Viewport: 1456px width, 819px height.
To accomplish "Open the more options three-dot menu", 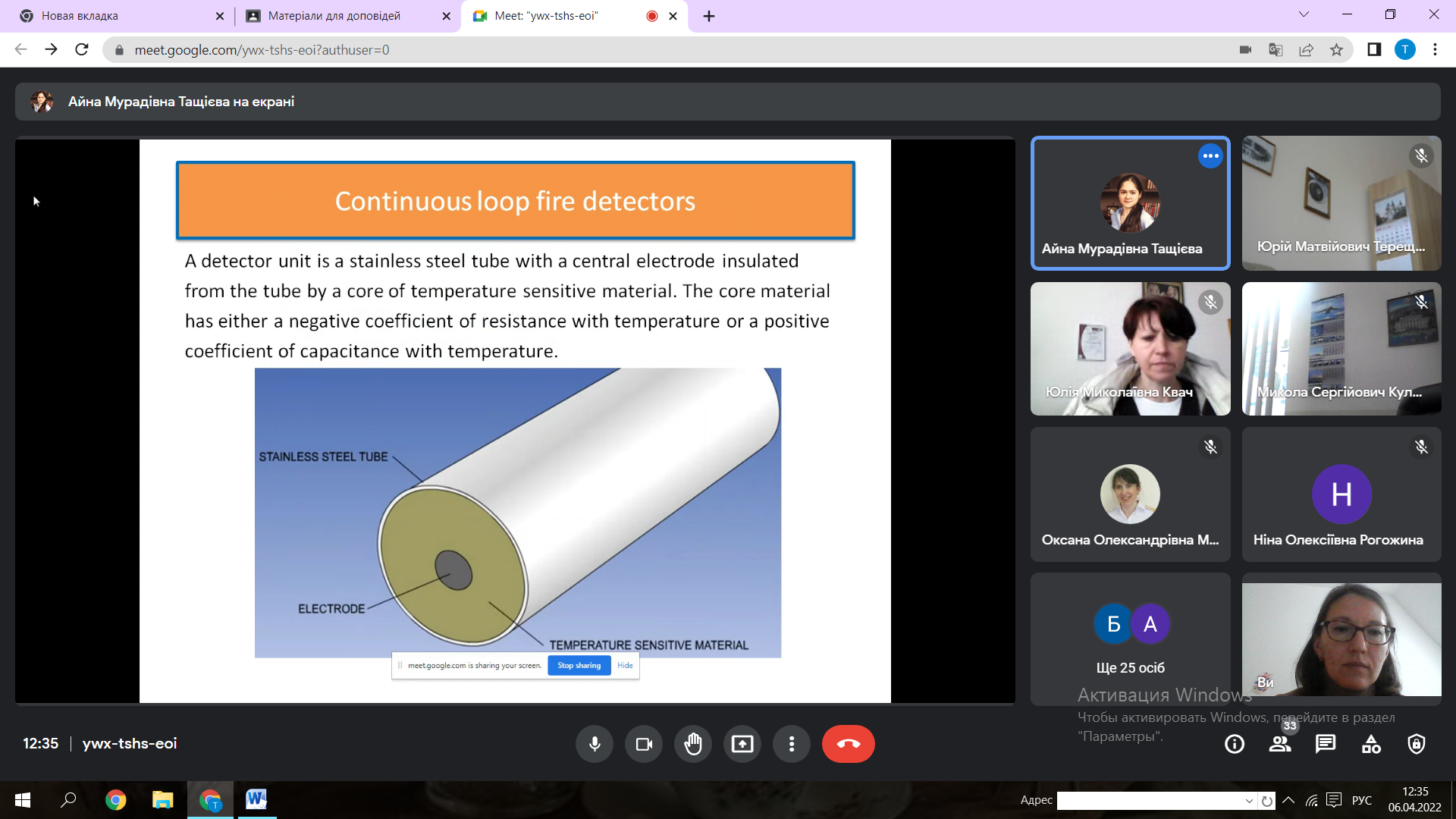I will [792, 744].
